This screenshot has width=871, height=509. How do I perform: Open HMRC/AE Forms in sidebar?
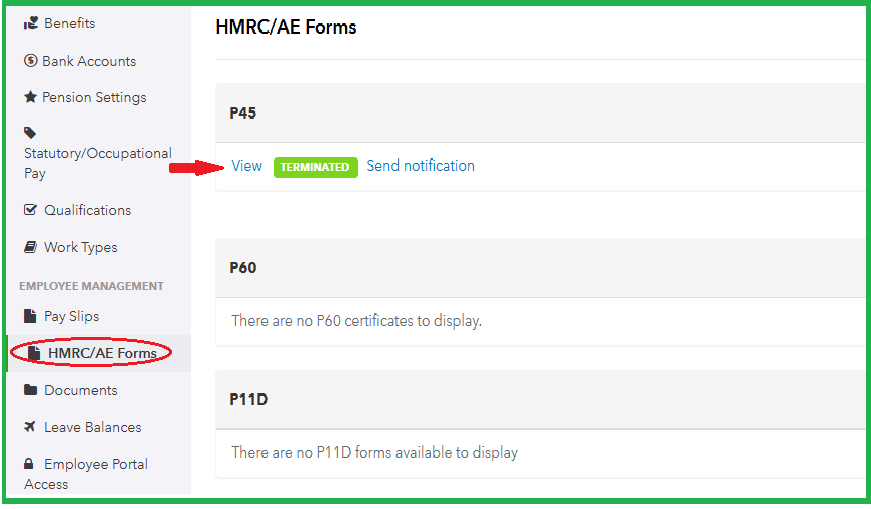pos(101,353)
